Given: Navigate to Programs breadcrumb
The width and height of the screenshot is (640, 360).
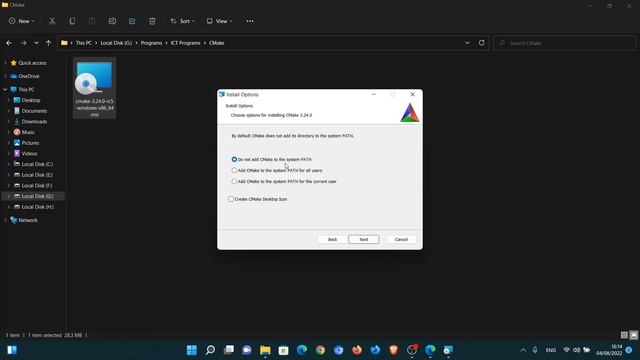Looking at the screenshot, I should [x=151, y=43].
